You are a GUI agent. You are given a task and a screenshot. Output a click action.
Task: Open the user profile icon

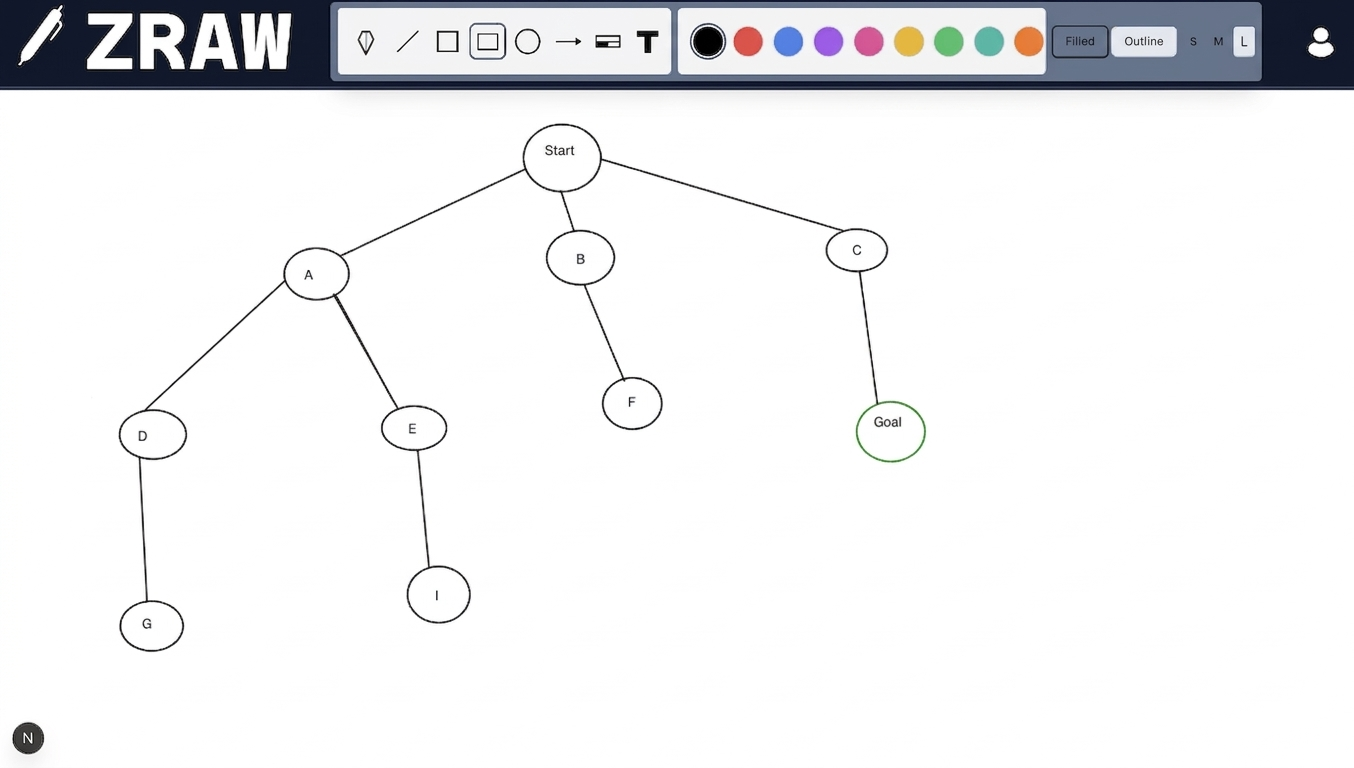1320,42
